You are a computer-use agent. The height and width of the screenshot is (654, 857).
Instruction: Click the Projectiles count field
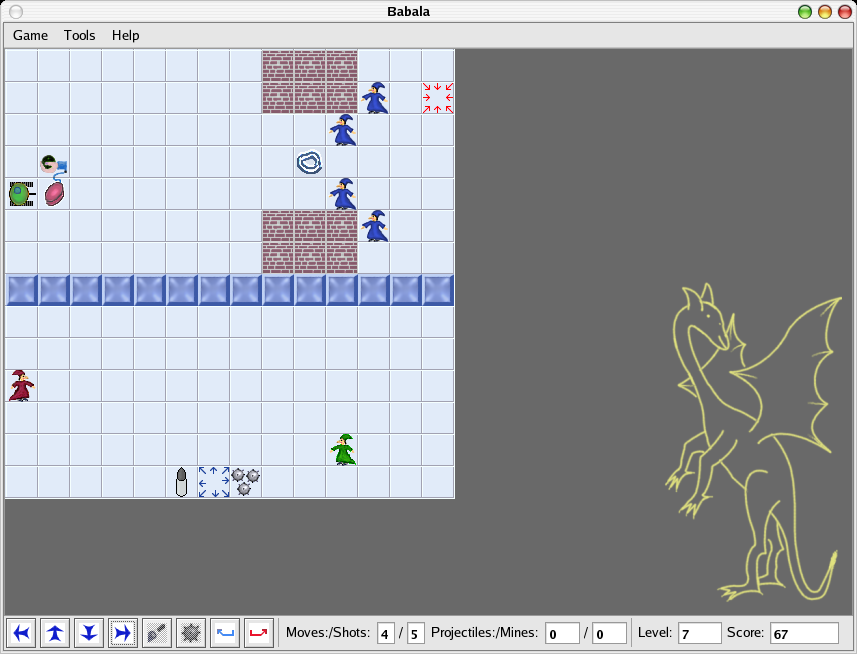(562, 633)
